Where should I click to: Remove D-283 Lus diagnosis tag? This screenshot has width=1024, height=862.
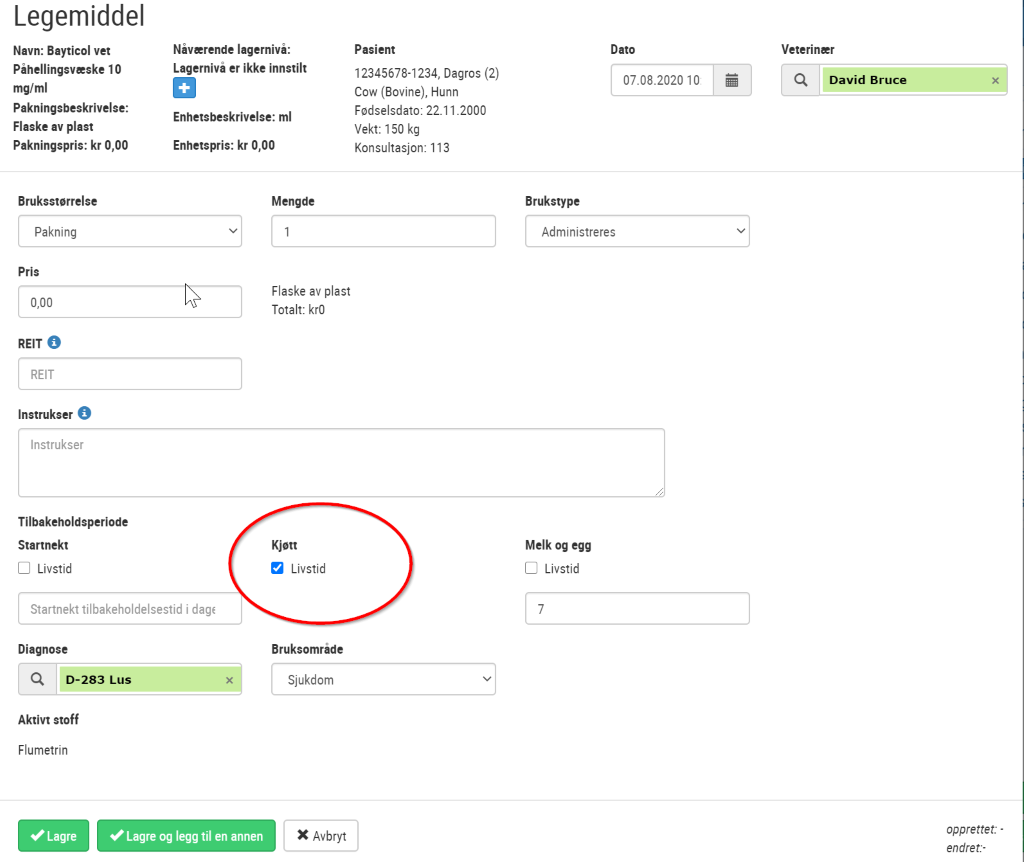click(x=229, y=680)
